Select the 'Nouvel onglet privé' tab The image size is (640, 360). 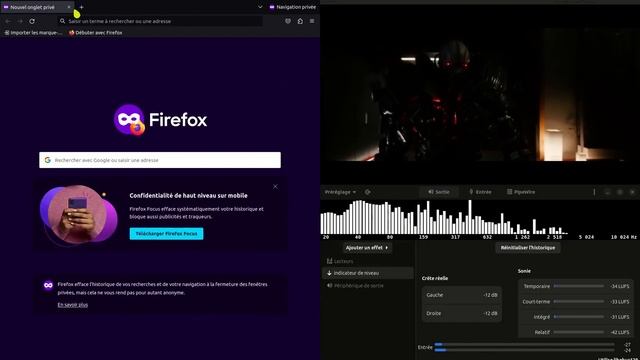(x=37, y=7)
